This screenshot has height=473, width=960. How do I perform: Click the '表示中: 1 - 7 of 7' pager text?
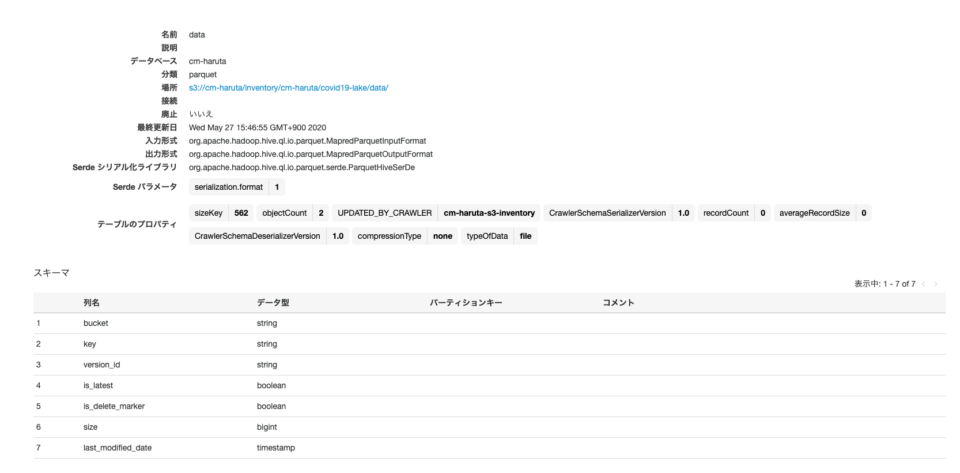pyautogui.click(x=885, y=284)
